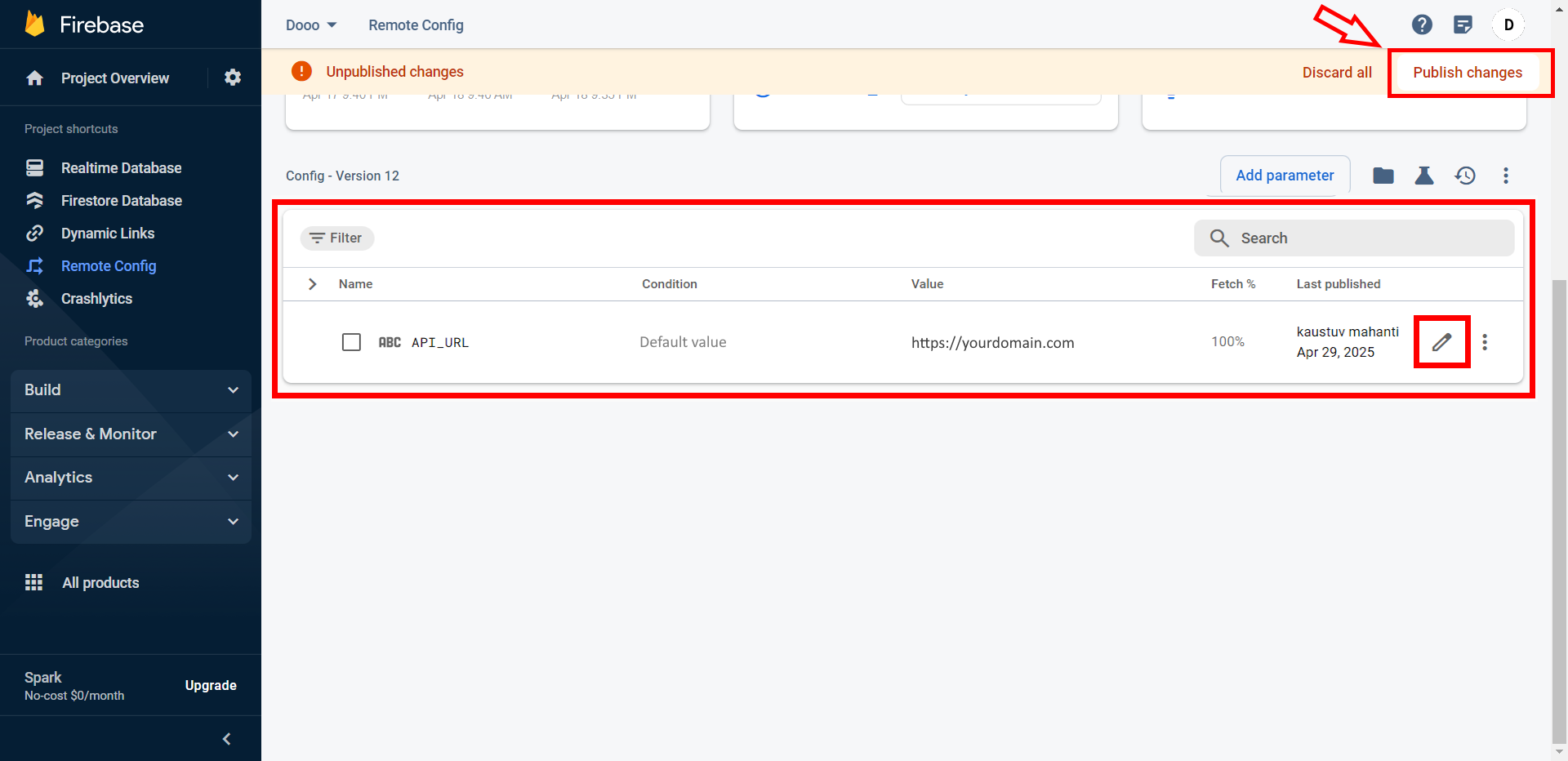Open the Crashlytics shortcut
The image size is (1568, 761).
pyautogui.click(x=96, y=299)
